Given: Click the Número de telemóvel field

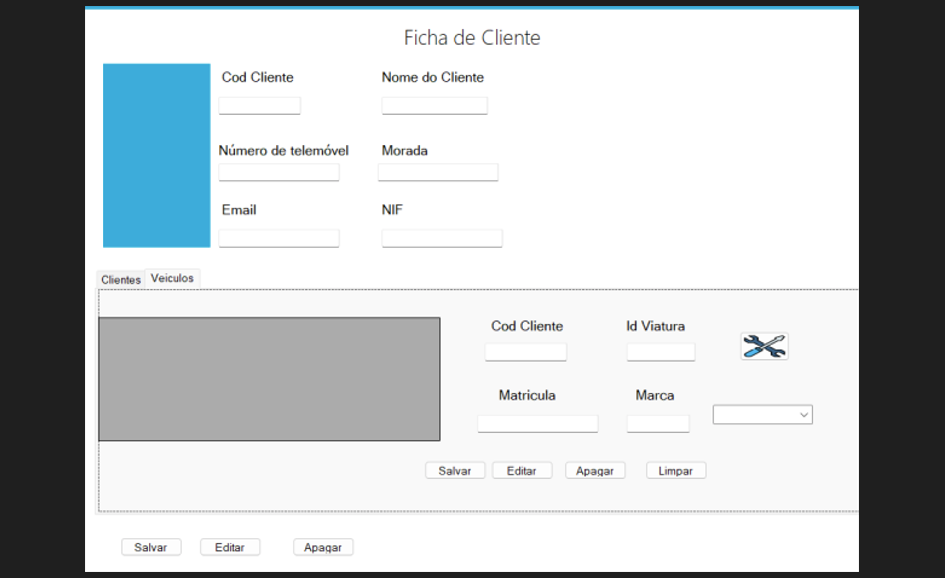Looking at the screenshot, I should [279, 172].
